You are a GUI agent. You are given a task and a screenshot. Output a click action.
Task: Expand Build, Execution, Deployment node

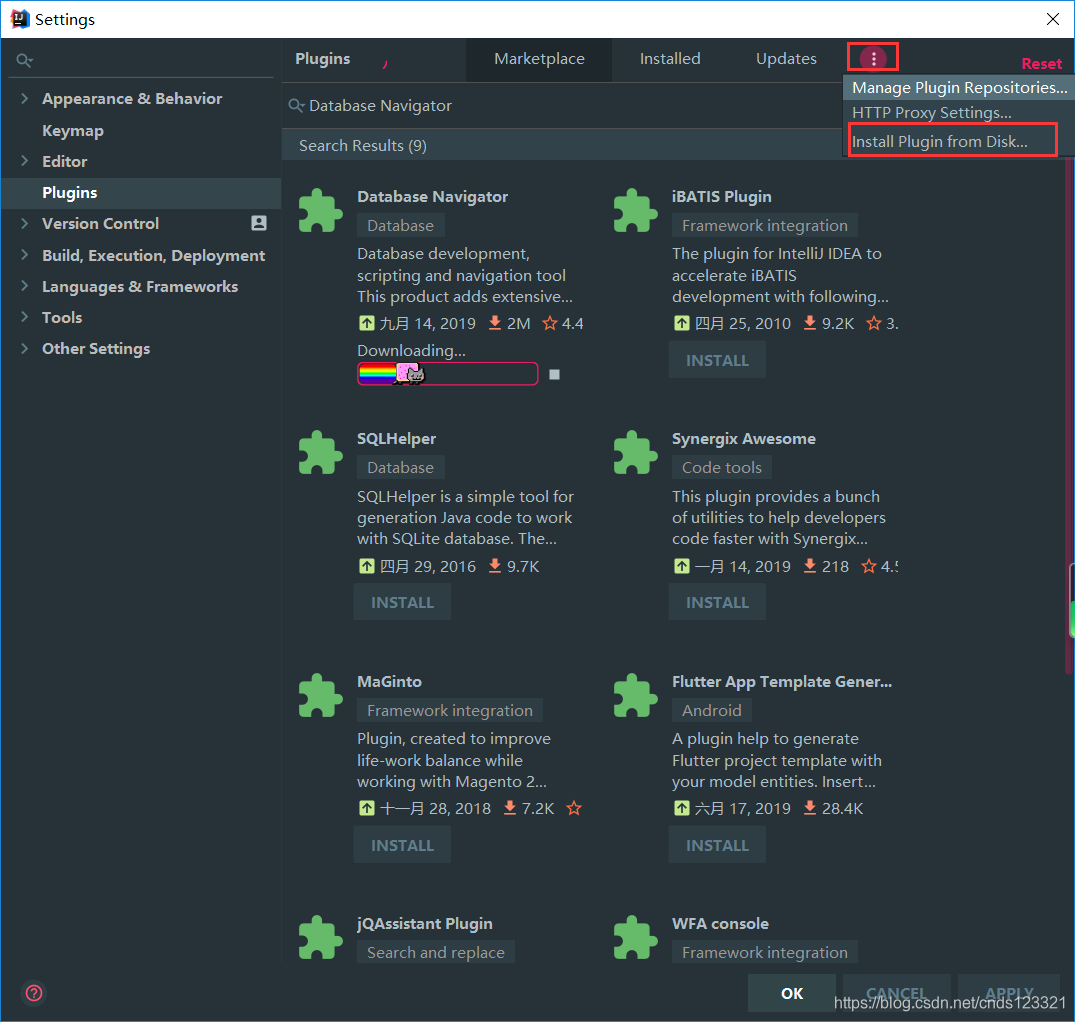pos(25,254)
